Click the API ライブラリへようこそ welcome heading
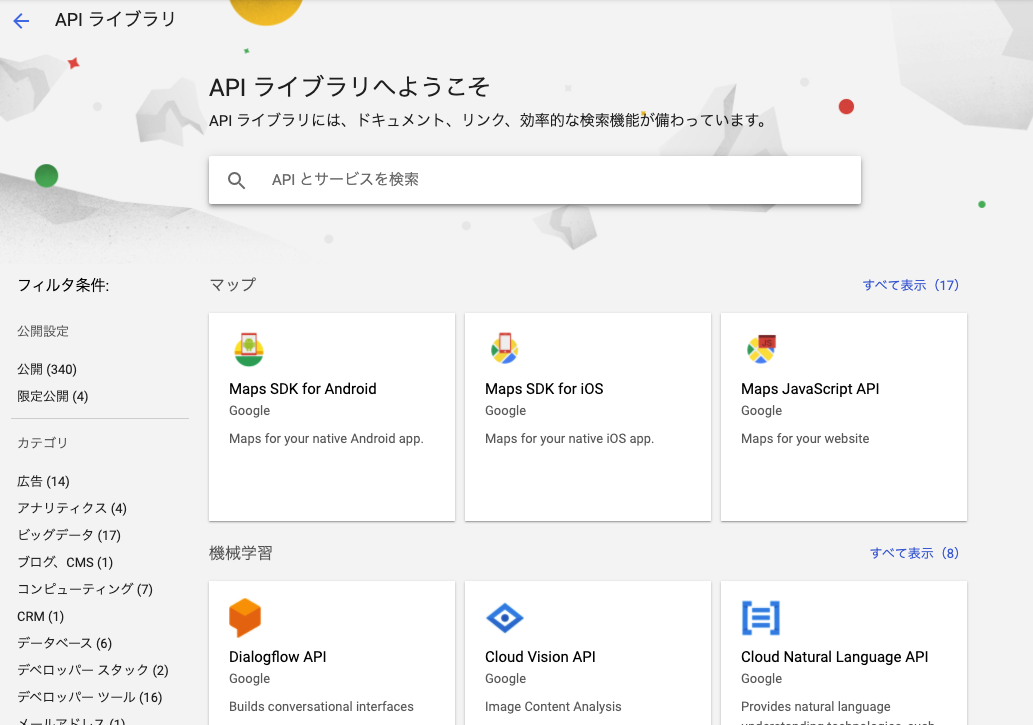This screenshot has width=1033, height=725. [349, 87]
